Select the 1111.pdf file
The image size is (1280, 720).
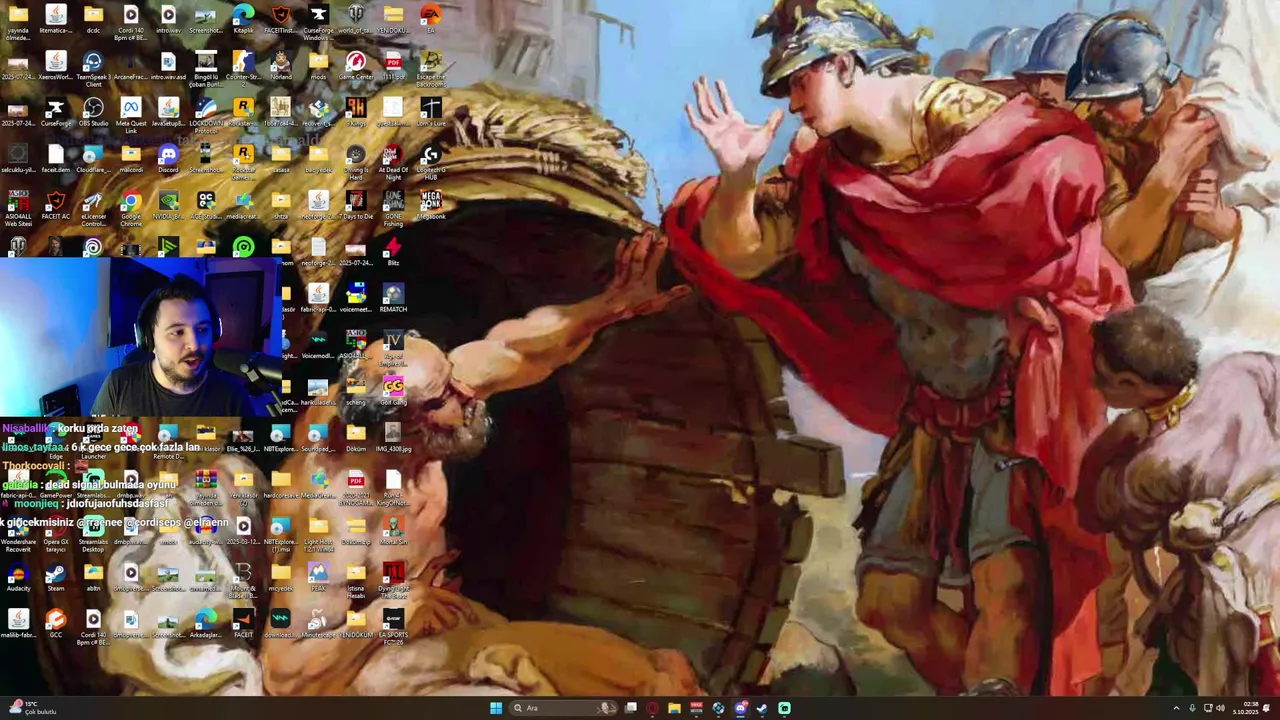(393, 66)
